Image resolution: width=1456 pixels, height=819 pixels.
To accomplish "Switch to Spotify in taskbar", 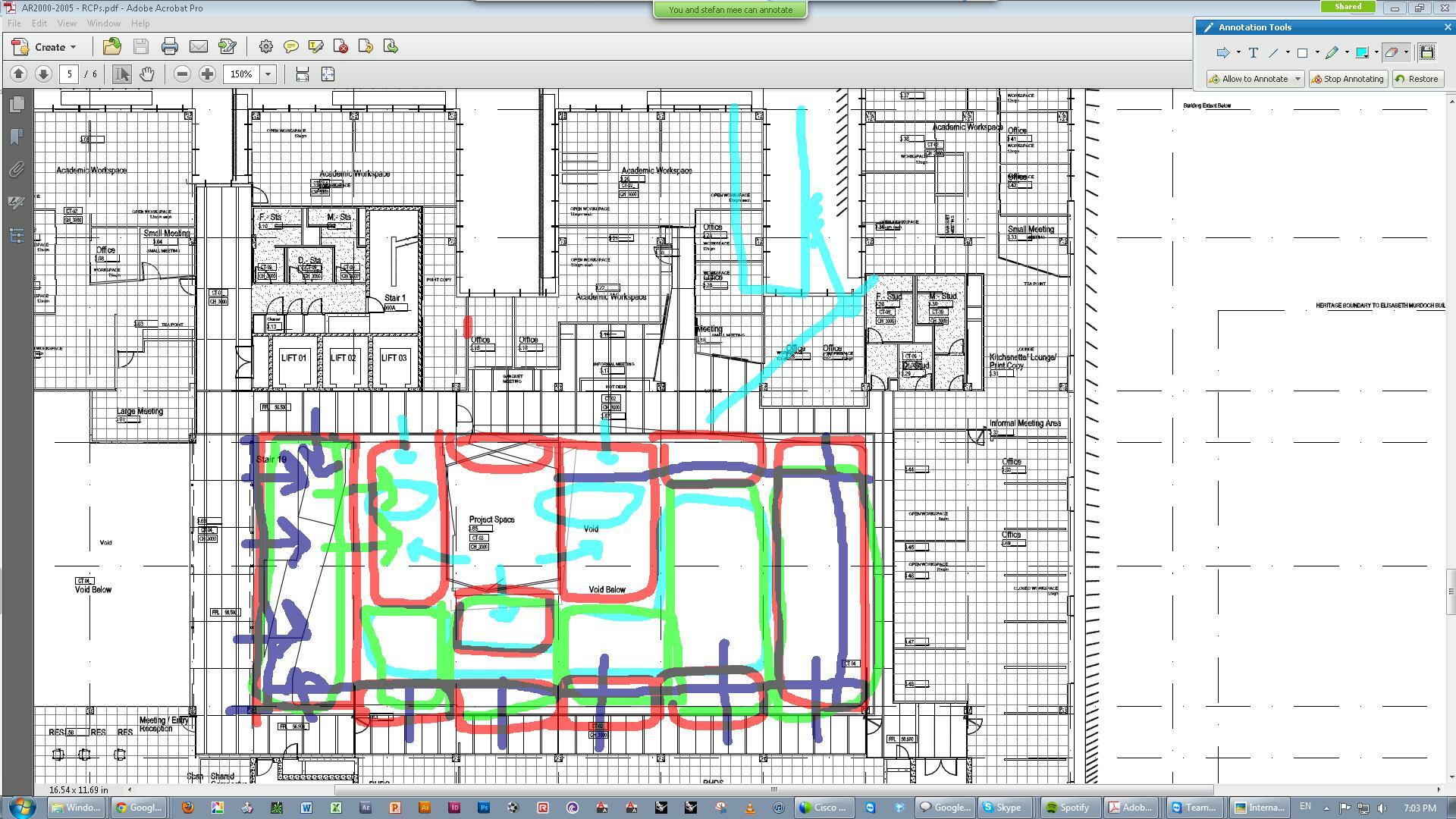I will pyautogui.click(x=1068, y=808).
